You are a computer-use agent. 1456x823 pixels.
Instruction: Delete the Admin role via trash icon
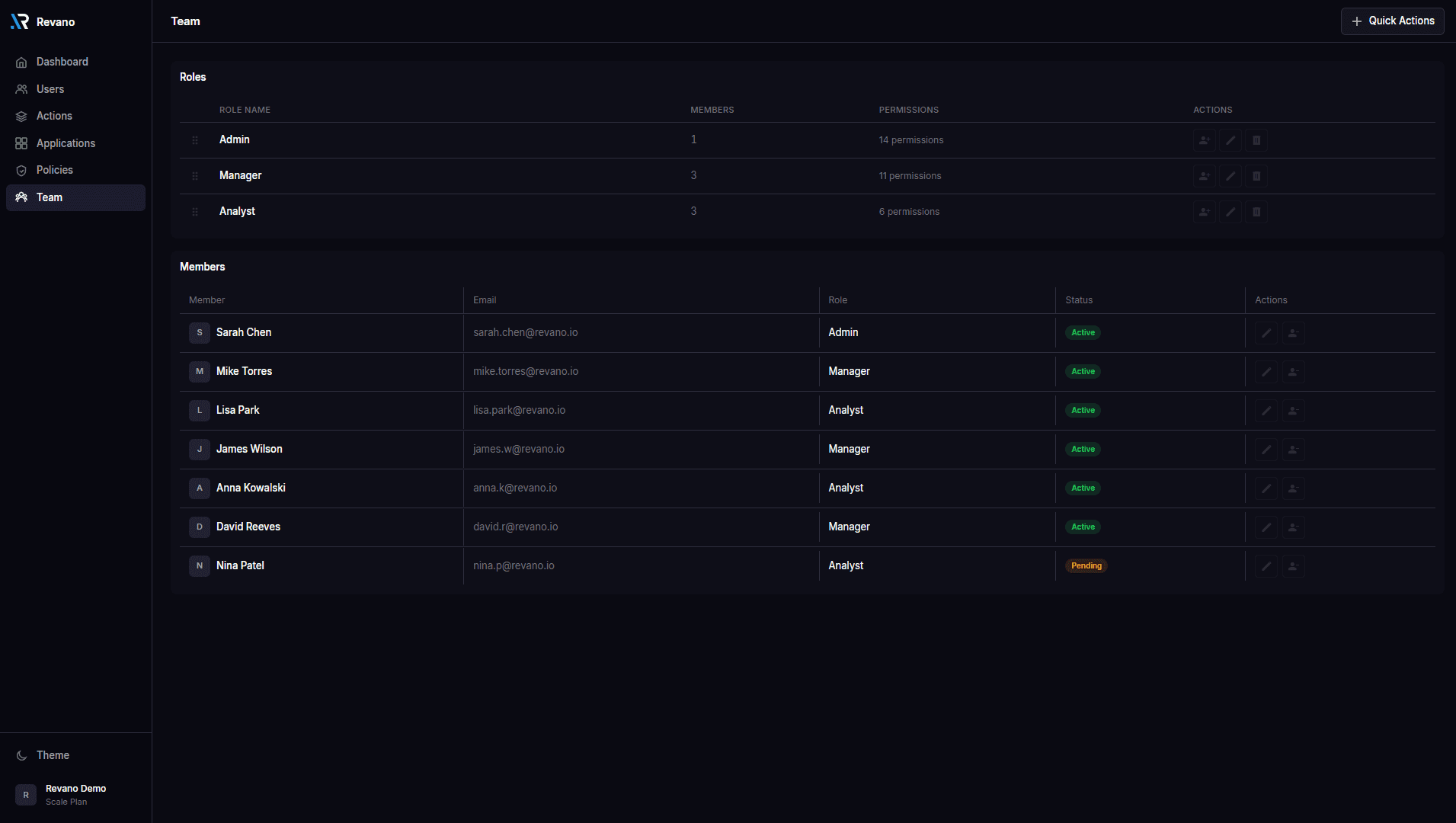[1256, 140]
